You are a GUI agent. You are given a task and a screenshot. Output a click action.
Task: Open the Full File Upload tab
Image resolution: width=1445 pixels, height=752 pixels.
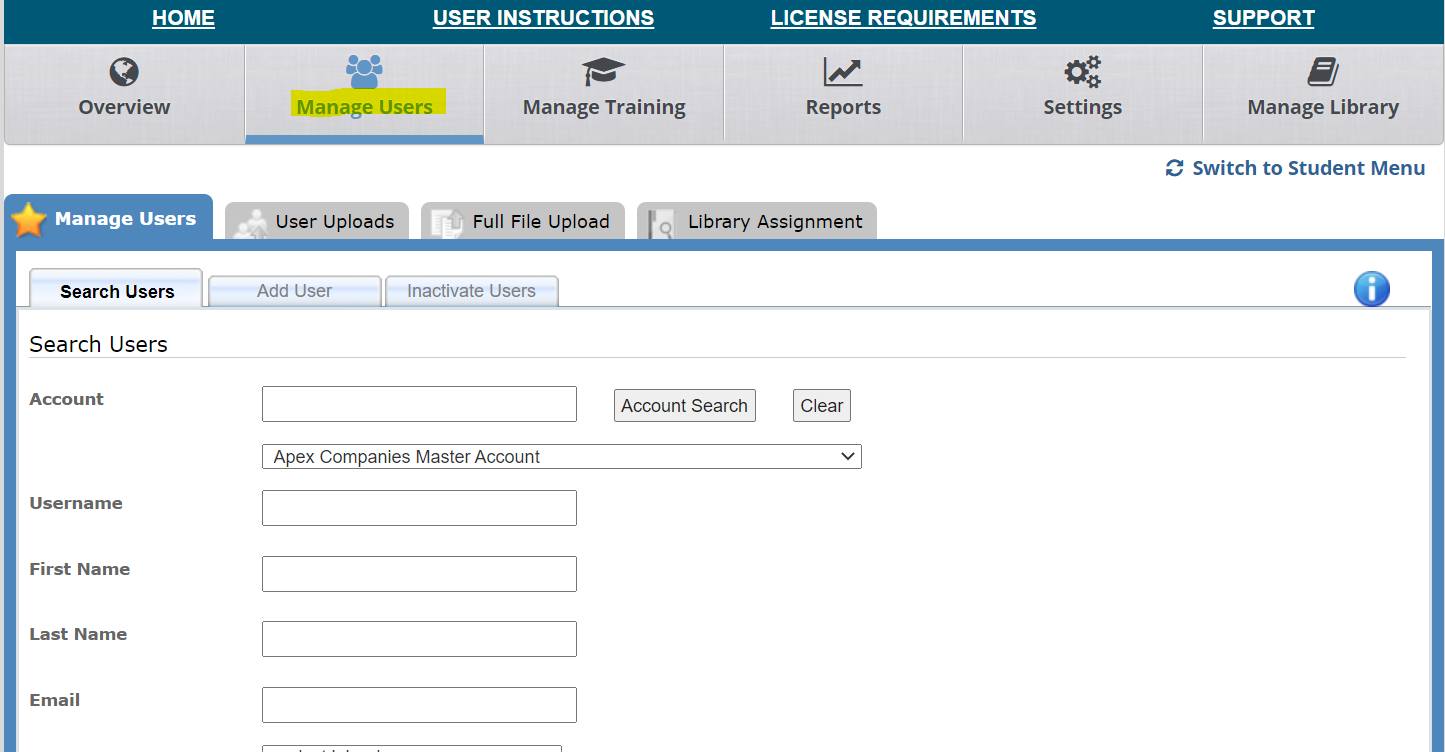524,222
